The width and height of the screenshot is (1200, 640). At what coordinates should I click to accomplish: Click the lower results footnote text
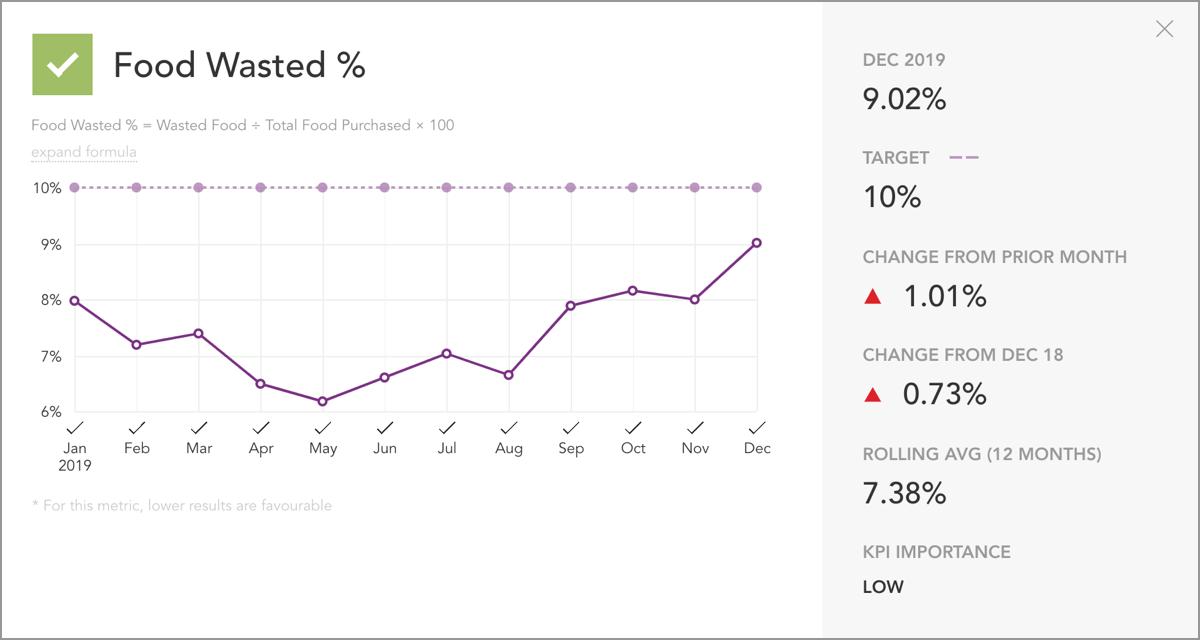pyautogui.click(x=180, y=505)
